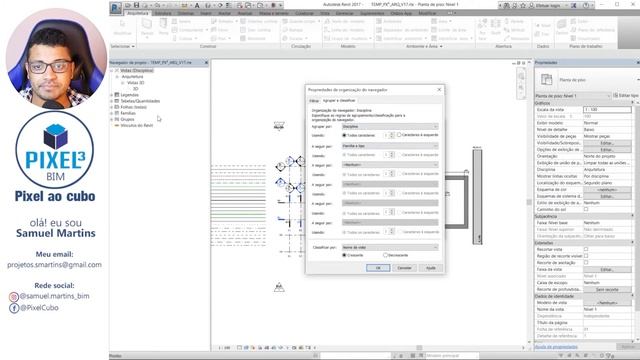
Task: Click the Vínculos do Revit icon
Action: pos(117,125)
